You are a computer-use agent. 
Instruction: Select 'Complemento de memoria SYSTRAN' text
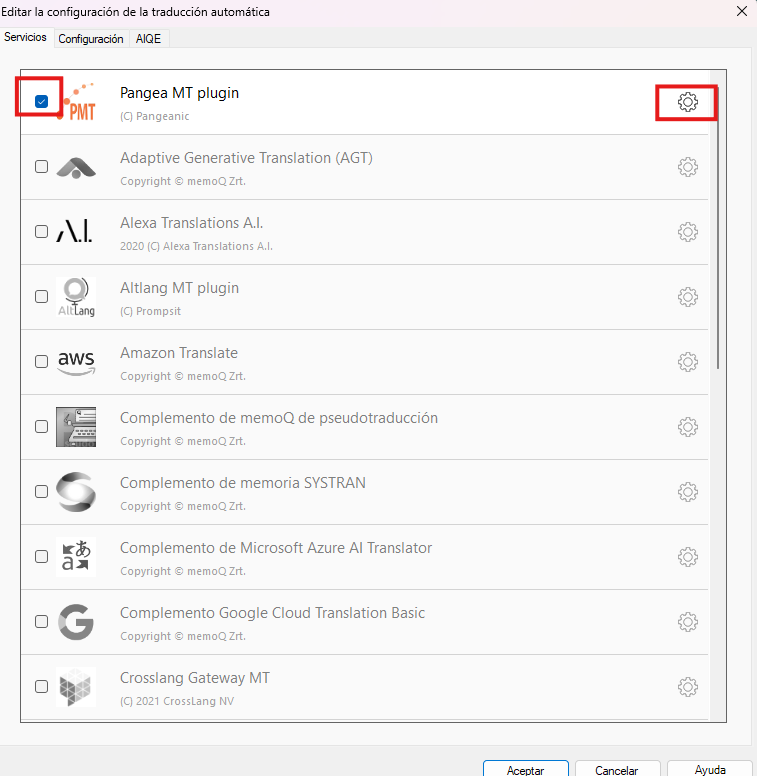click(x=242, y=483)
